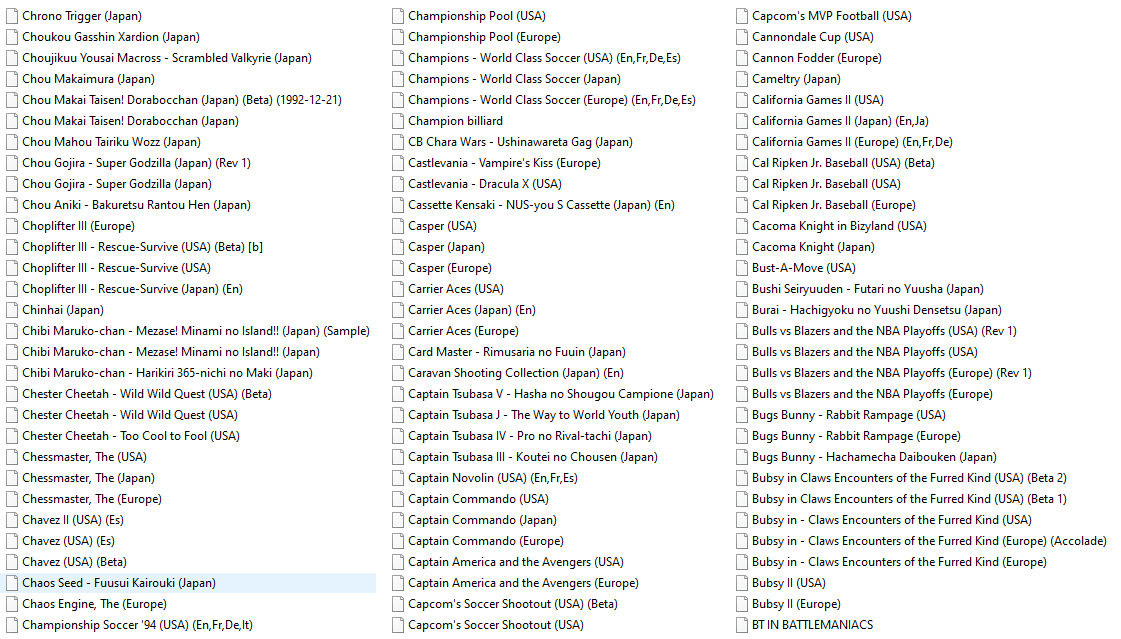Click the file icon for Chester Cheetah - Too Cool to Fool
Viewport: 1121px width, 639px height.
[11, 436]
